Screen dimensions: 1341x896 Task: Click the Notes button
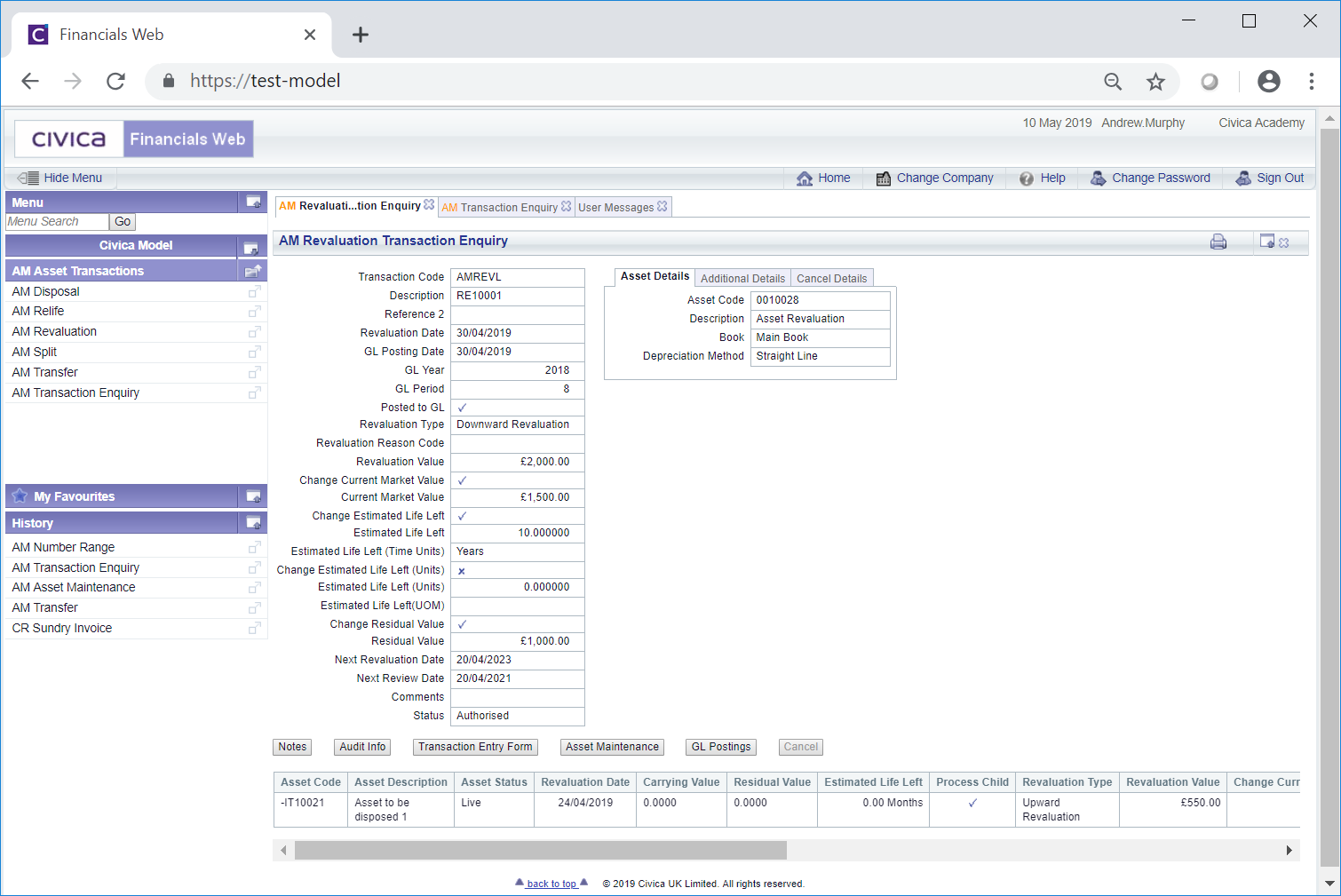coord(292,747)
